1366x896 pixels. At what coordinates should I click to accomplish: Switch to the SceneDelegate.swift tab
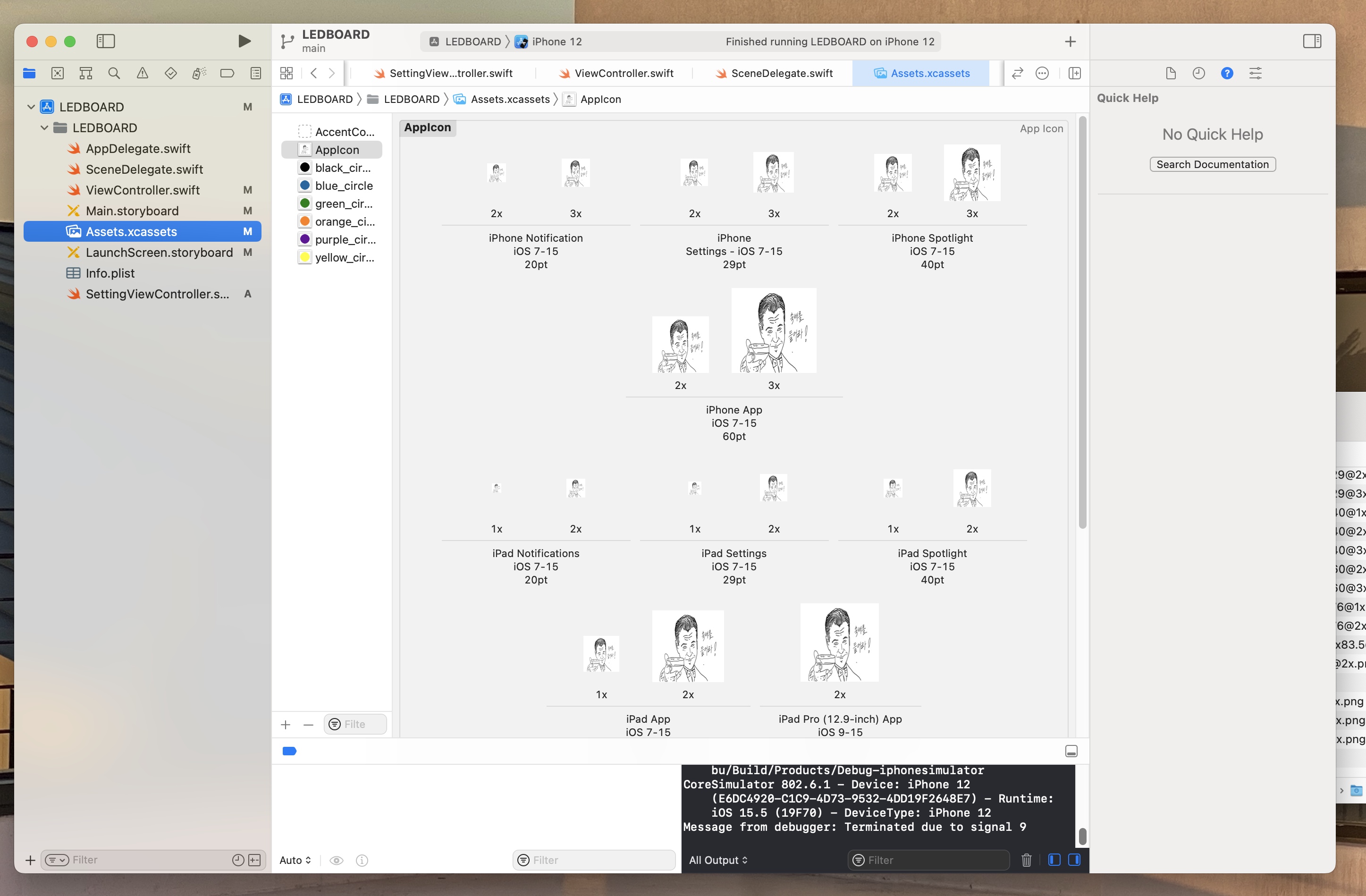point(781,73)
